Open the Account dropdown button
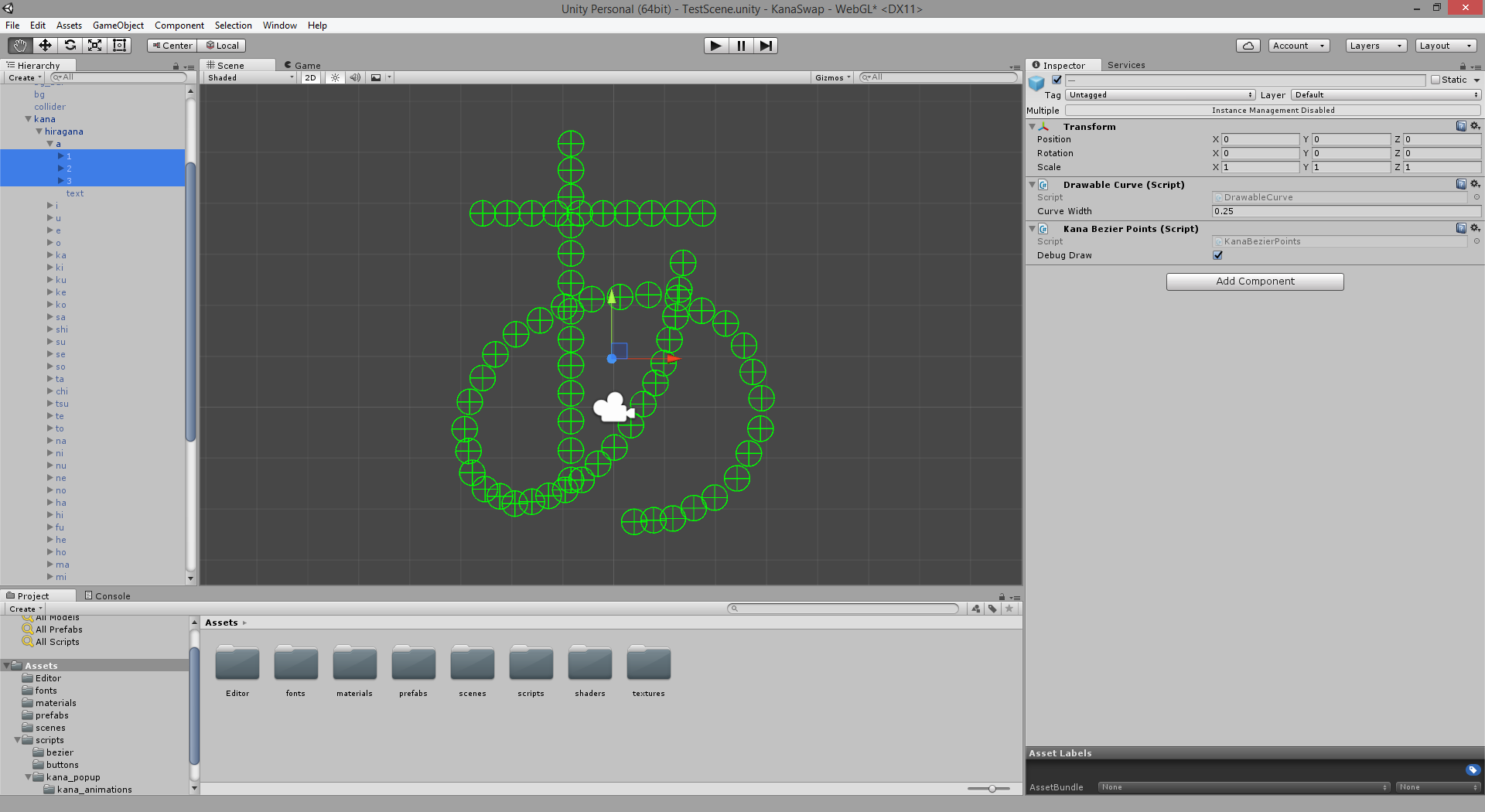 (1299, 46)
